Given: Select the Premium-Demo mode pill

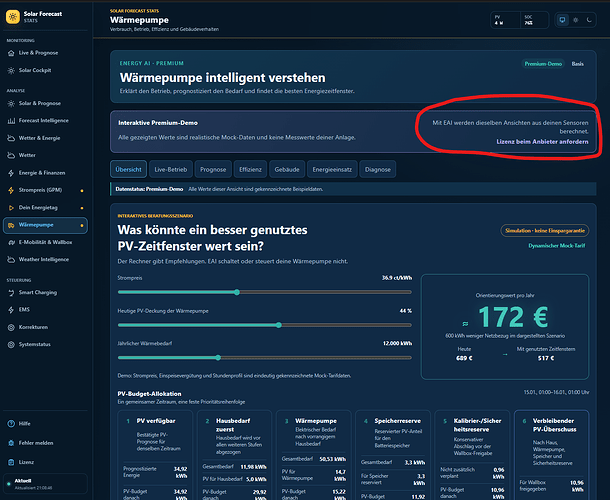Looking at the screenshot, I should [543, 64].
